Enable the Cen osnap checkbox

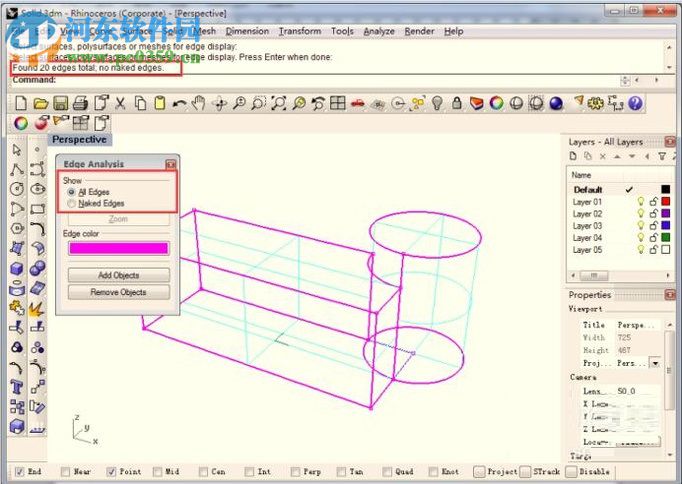[x=203, y=471]
